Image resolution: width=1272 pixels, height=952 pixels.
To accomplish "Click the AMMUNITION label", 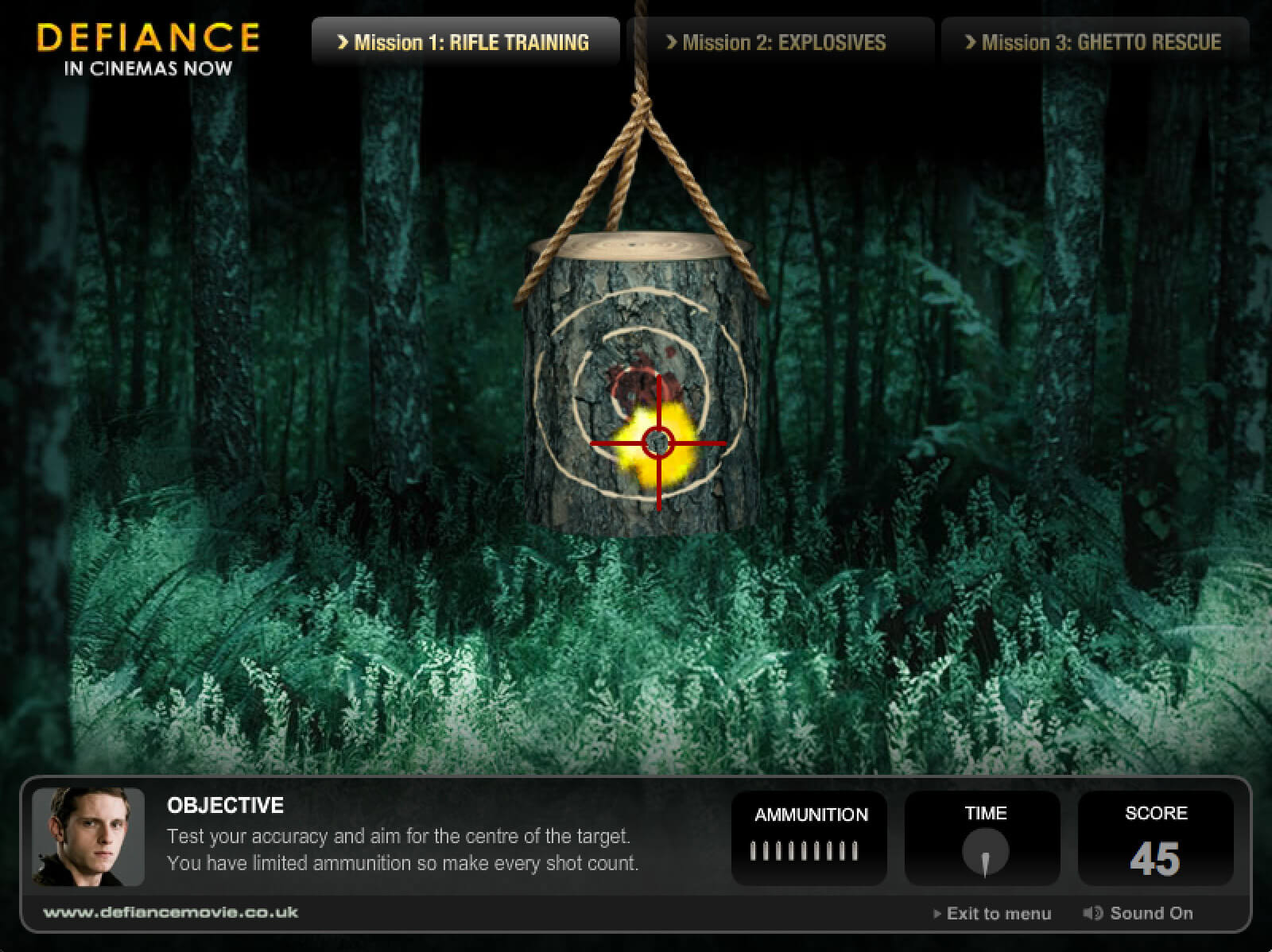I will tap(811, 815).
